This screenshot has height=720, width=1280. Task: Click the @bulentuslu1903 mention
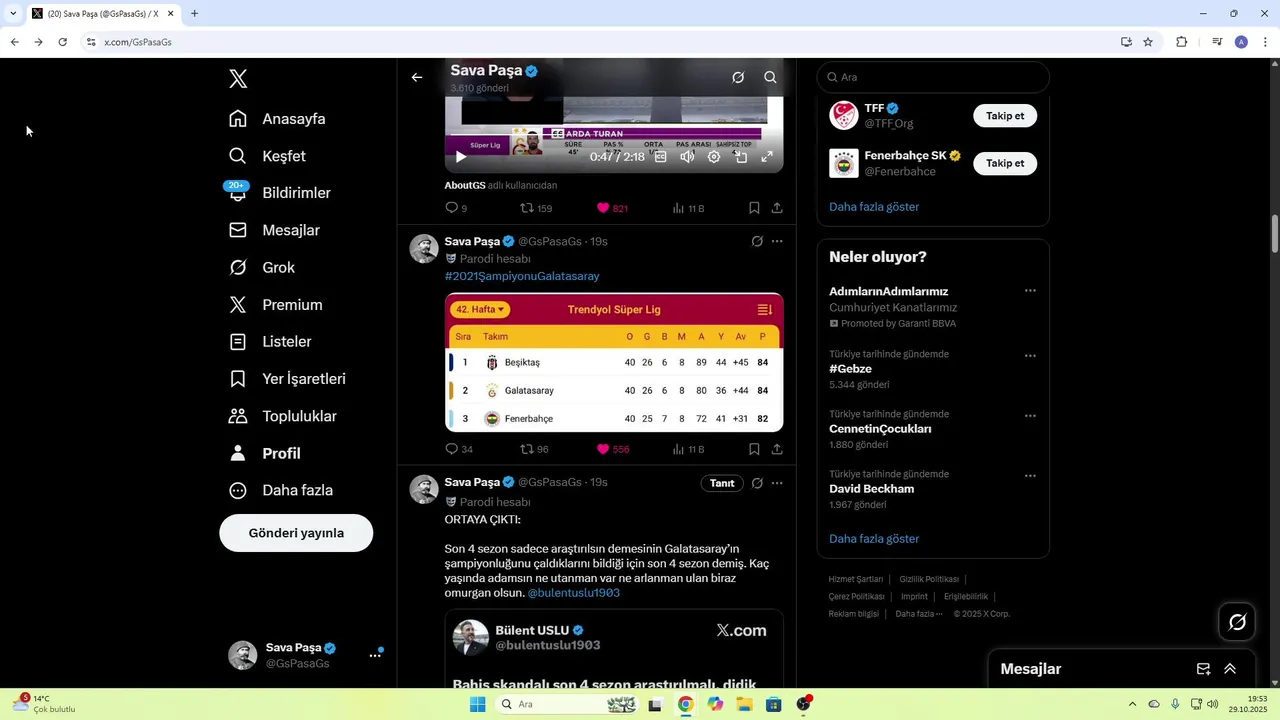(x=574, y=593)
